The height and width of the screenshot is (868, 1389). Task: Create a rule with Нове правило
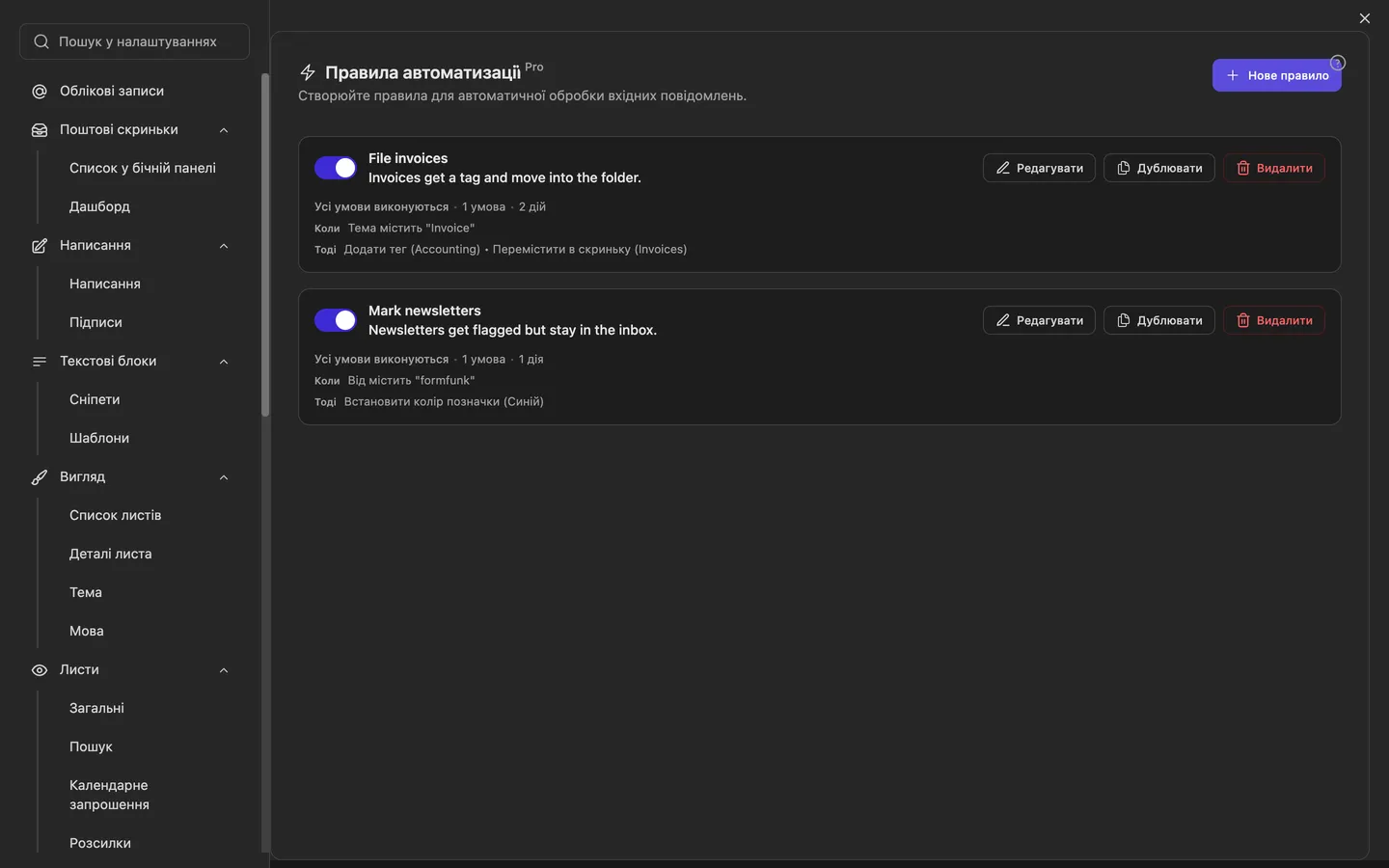point(1276,75)
